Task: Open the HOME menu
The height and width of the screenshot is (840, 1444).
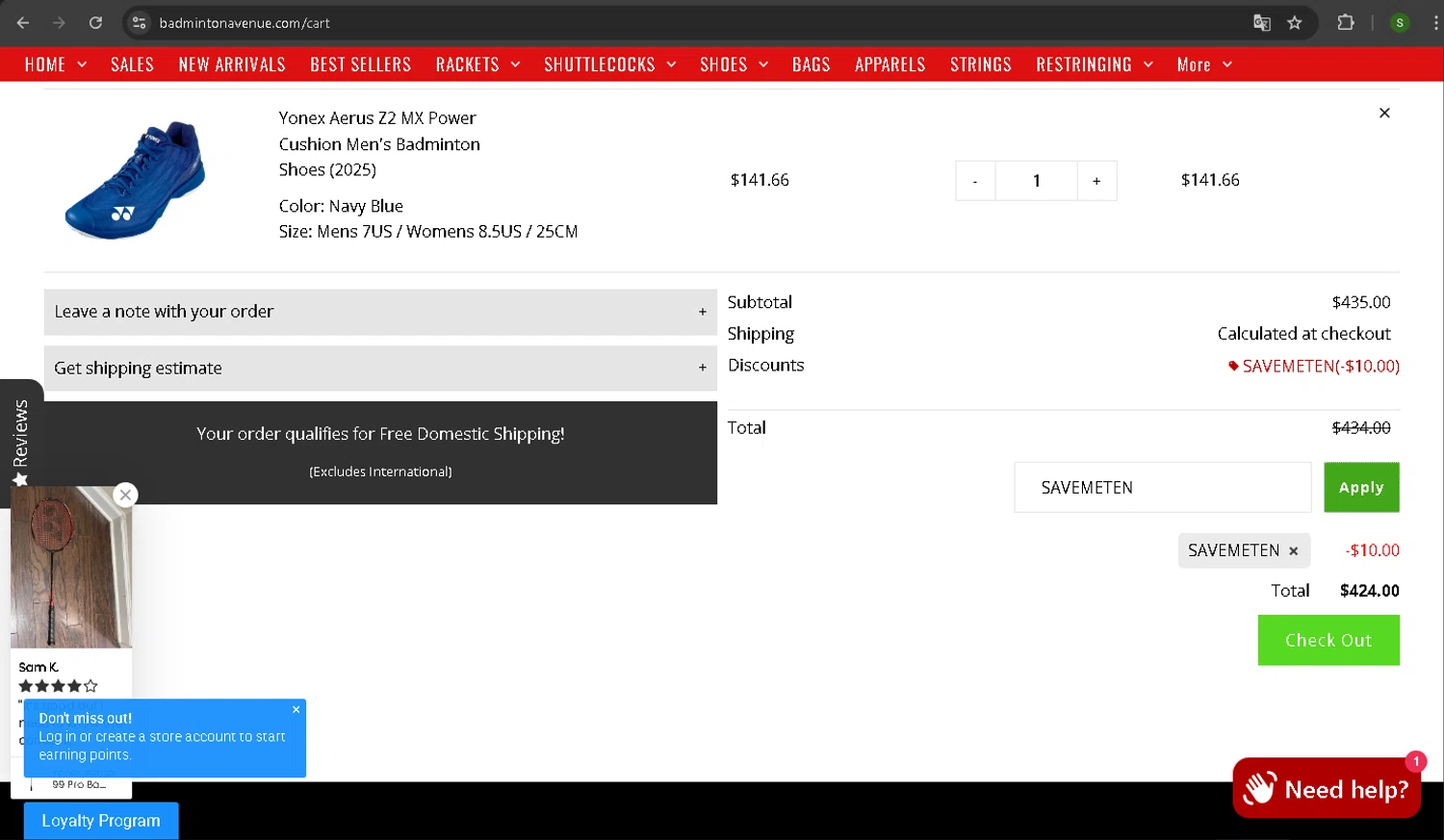Action: click(x=56, y=64)
